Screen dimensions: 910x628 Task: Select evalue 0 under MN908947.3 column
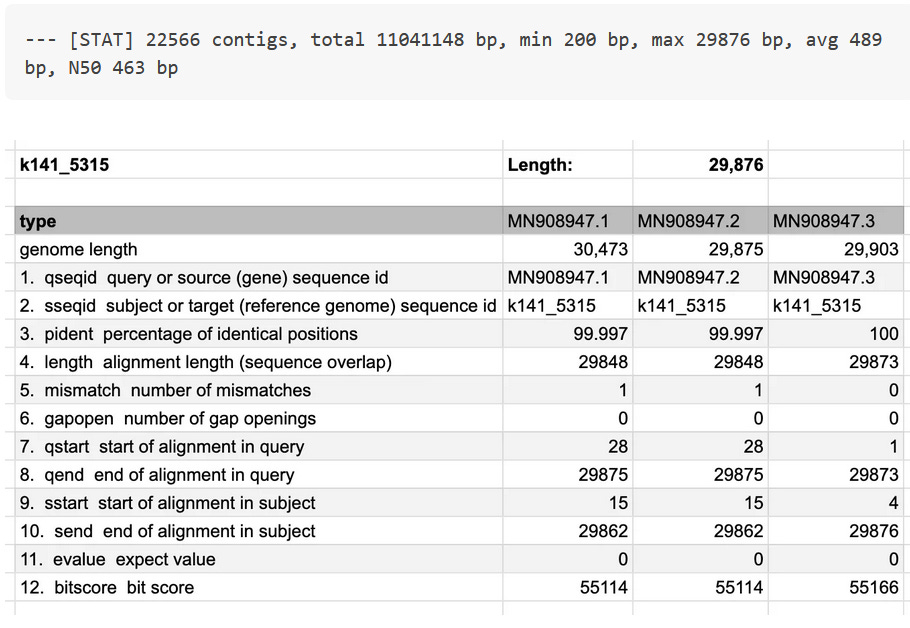[x=836, y=559]
